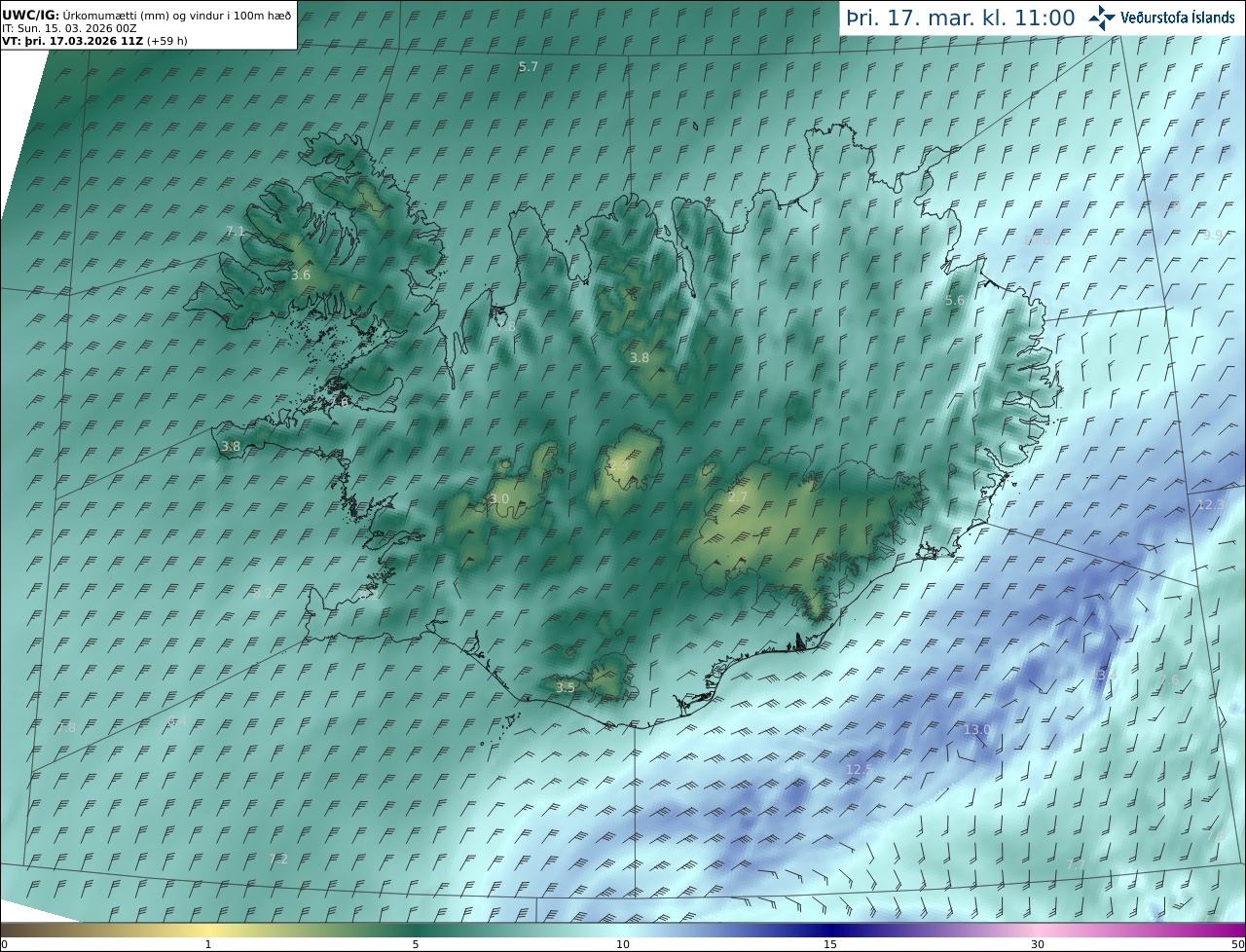The height and width of the screenshot is (952, 1246).
Task: Click the 7.1 value label on the map
Action: [x=235, y=231]
